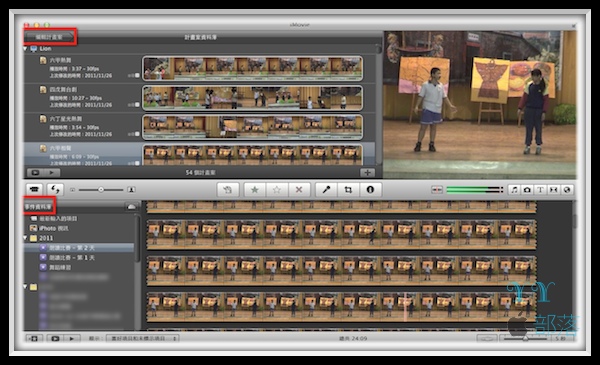Collapse the 2011 folder triangle
The height and width of the screenshot is (365, 600).
(x=26, y=238)
